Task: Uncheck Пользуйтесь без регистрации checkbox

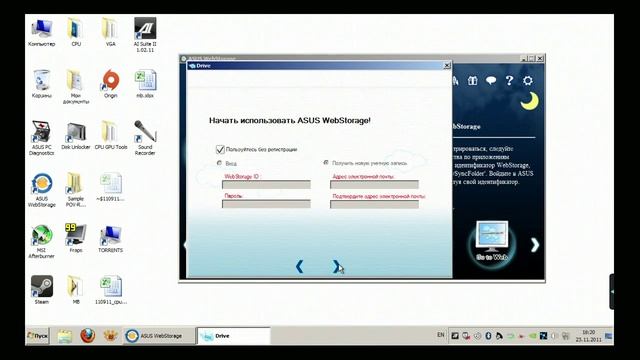Action: point(220,149)
